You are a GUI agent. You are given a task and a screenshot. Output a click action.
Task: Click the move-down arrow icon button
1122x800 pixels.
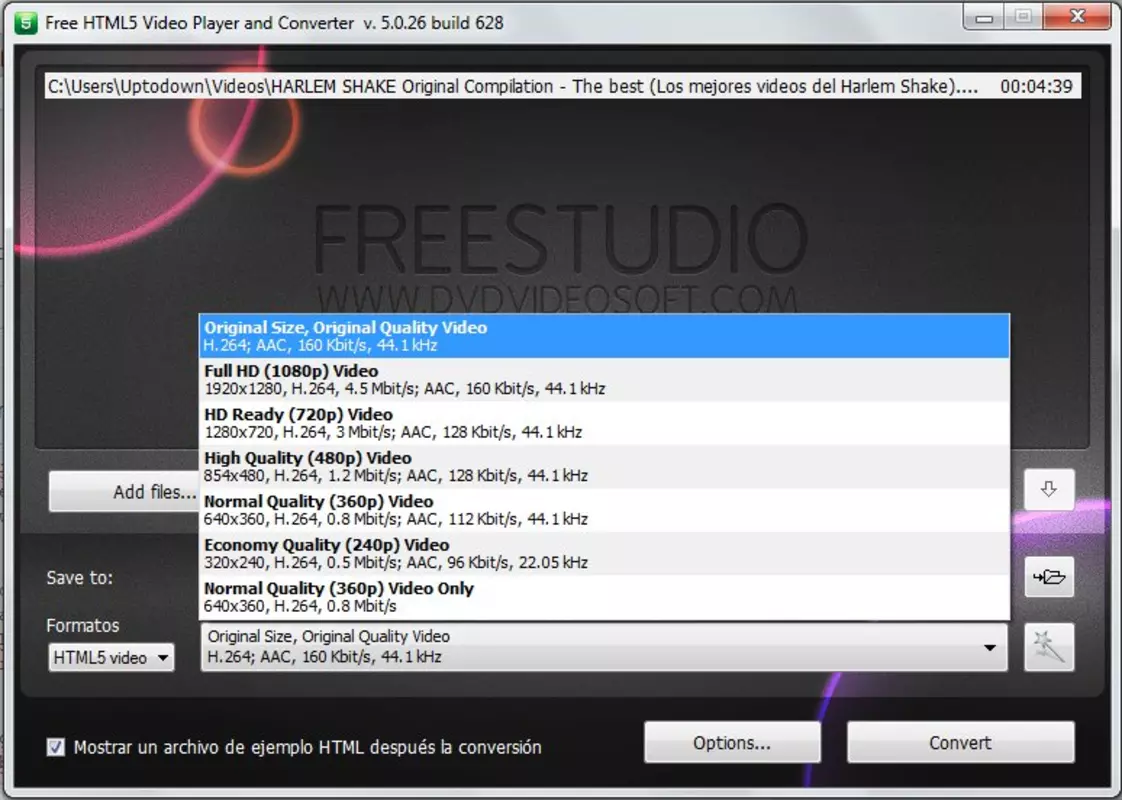pos(1049,489)
